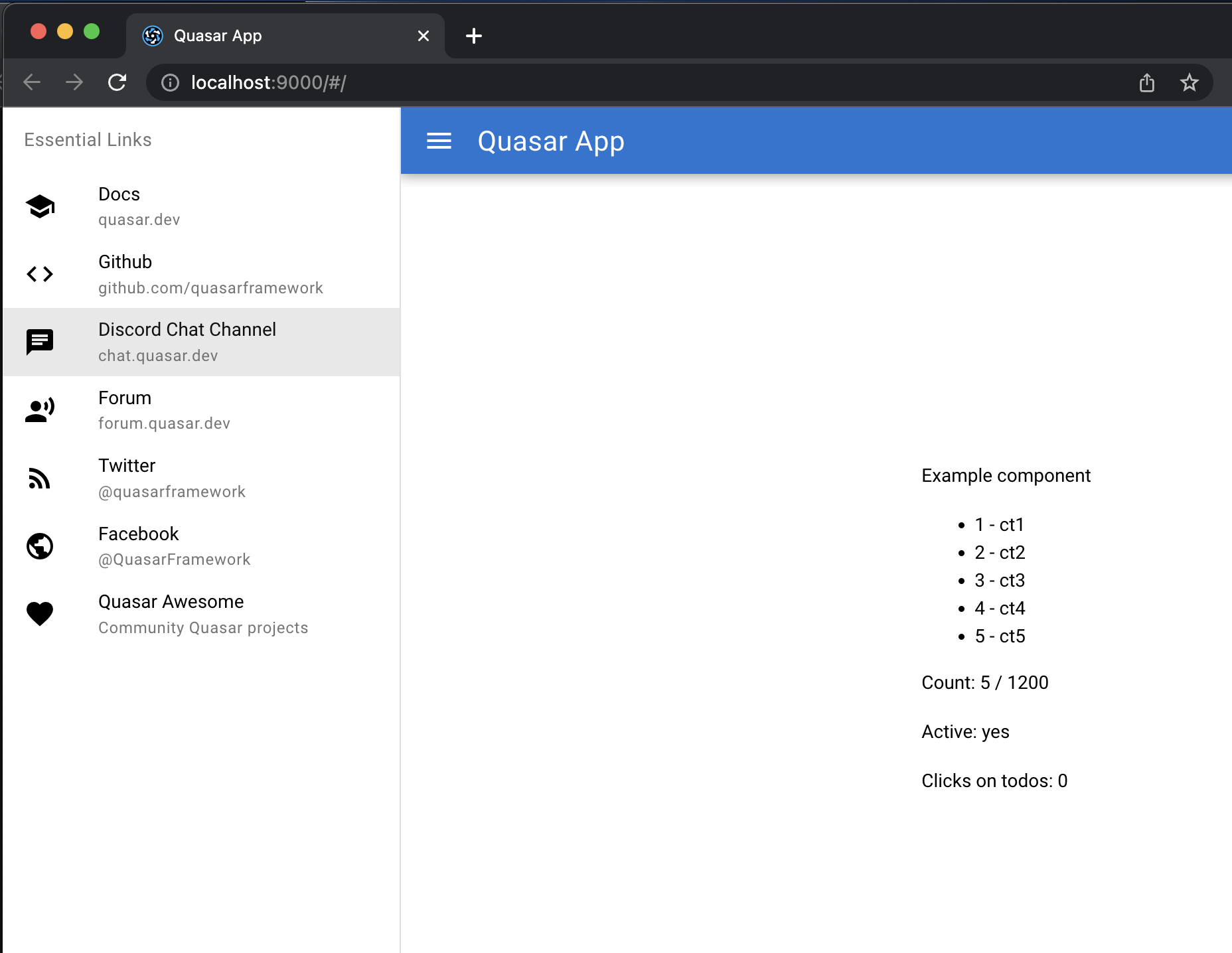Image resolution: width=1232 pixels, height=953 pixels.
Task: Open the Docs link
Action: tap(202, 206)
